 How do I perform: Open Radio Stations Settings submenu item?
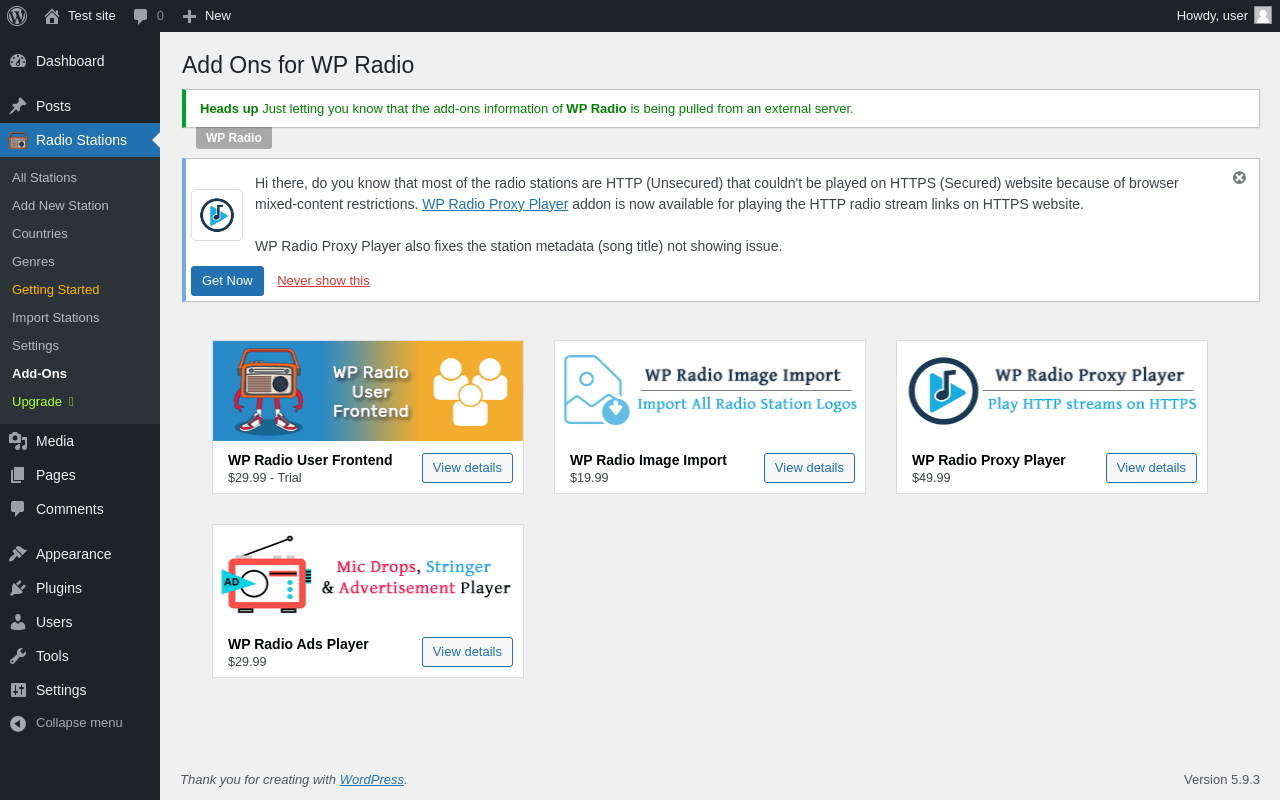(x=35, y=346)
